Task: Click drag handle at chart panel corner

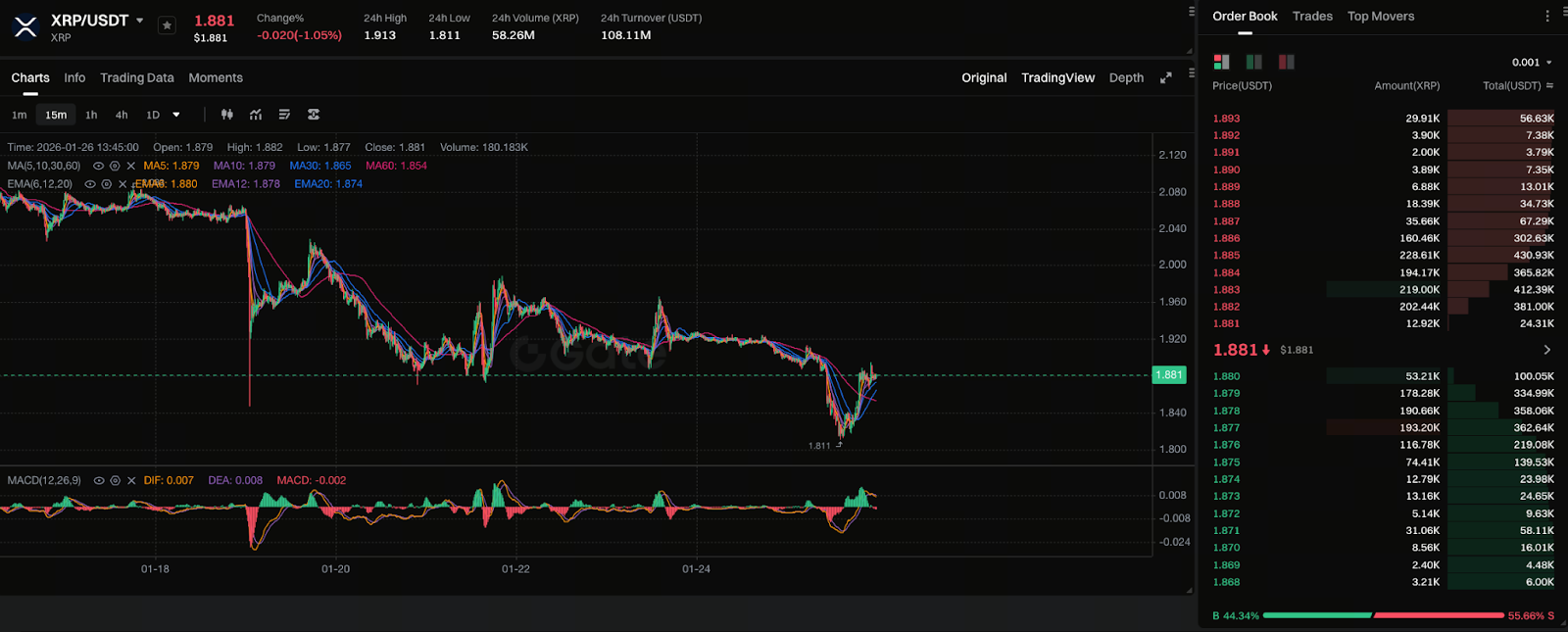Action: pos(1191,591)
